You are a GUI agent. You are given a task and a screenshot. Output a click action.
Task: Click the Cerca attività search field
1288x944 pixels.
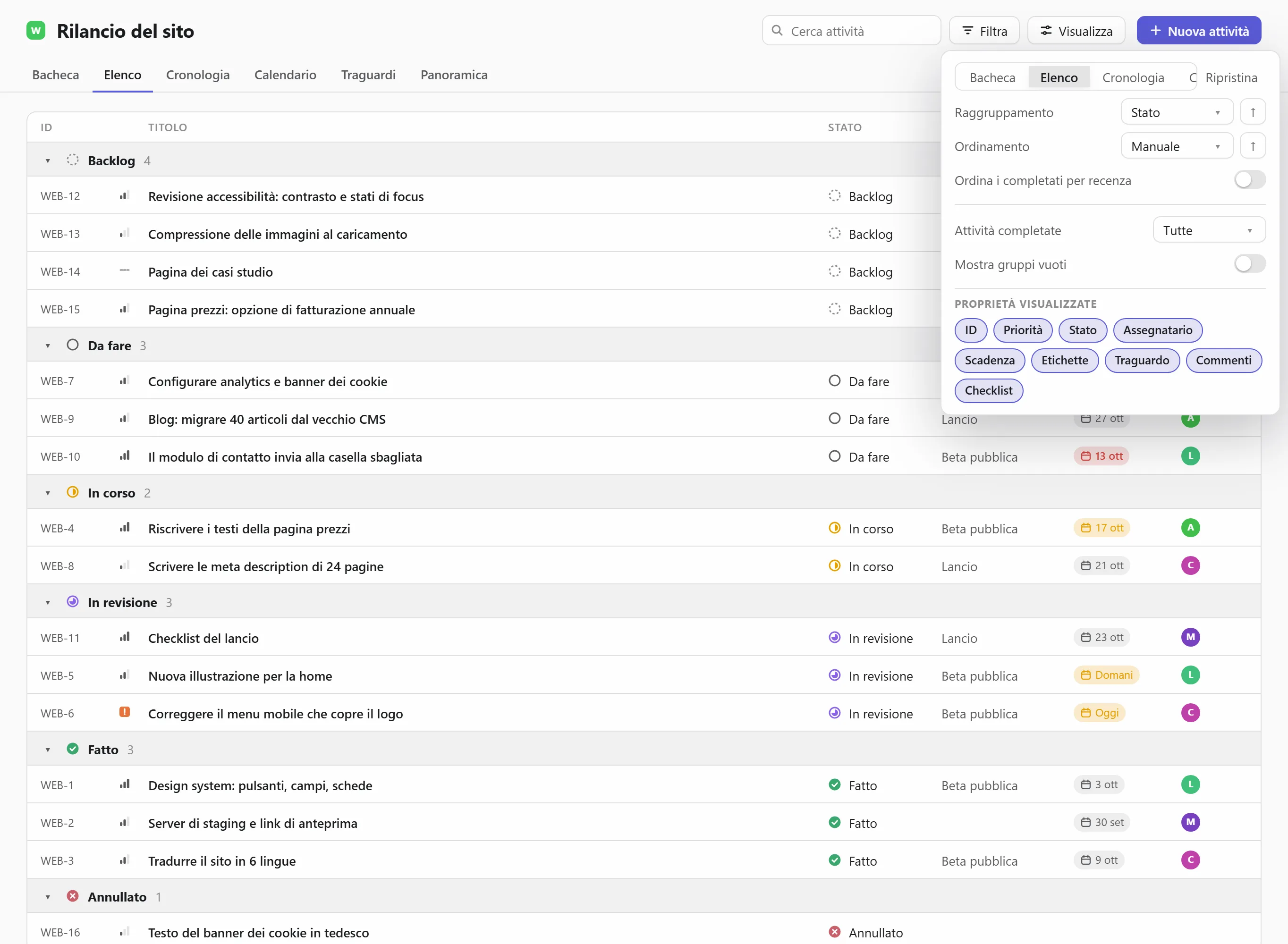coord(851,31)
